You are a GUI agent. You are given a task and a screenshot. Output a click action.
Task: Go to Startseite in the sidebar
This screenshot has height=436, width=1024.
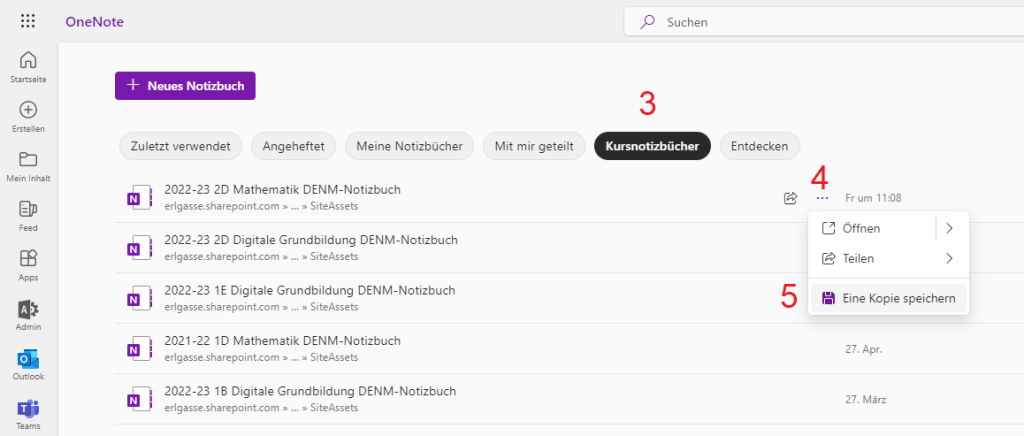point(28,60)
